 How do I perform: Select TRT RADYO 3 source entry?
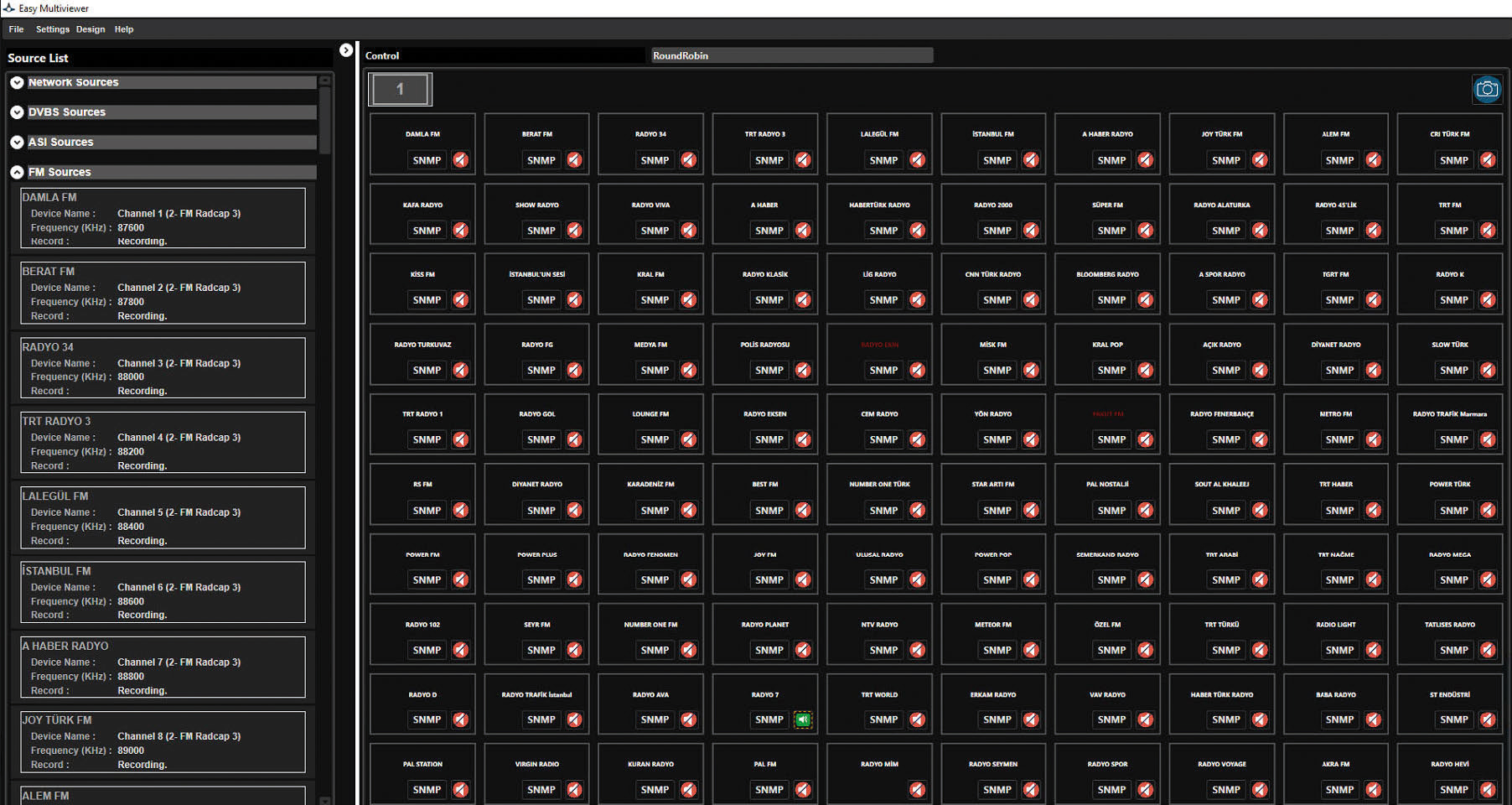[163, 442]
